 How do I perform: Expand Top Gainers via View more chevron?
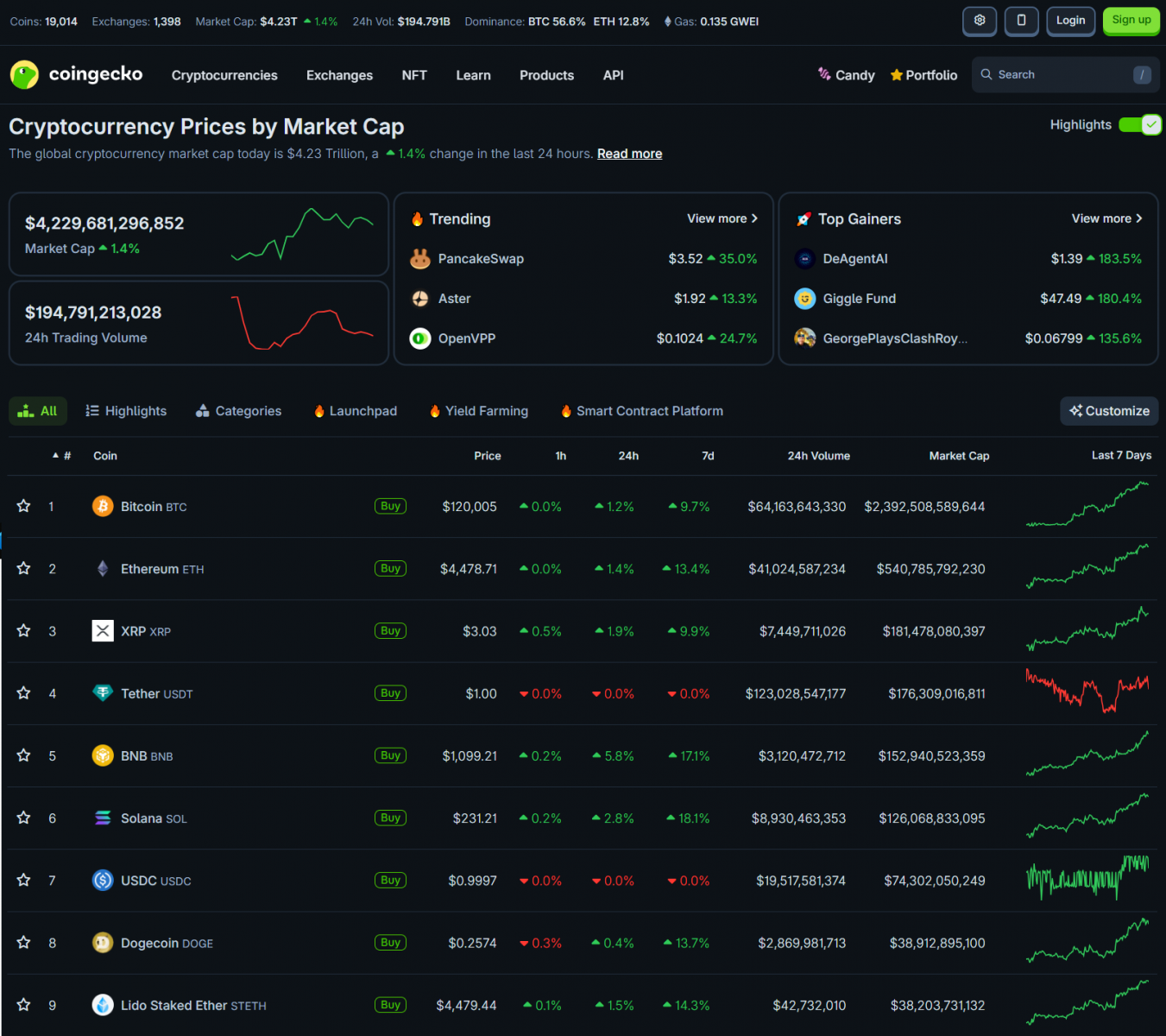1138,218
